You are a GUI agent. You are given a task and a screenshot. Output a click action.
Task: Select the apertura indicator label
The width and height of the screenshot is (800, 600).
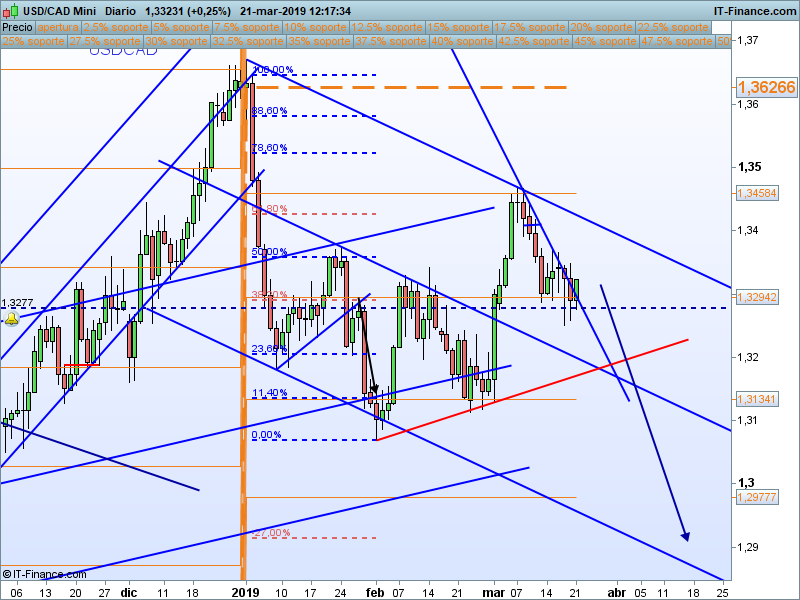(58, 27)
